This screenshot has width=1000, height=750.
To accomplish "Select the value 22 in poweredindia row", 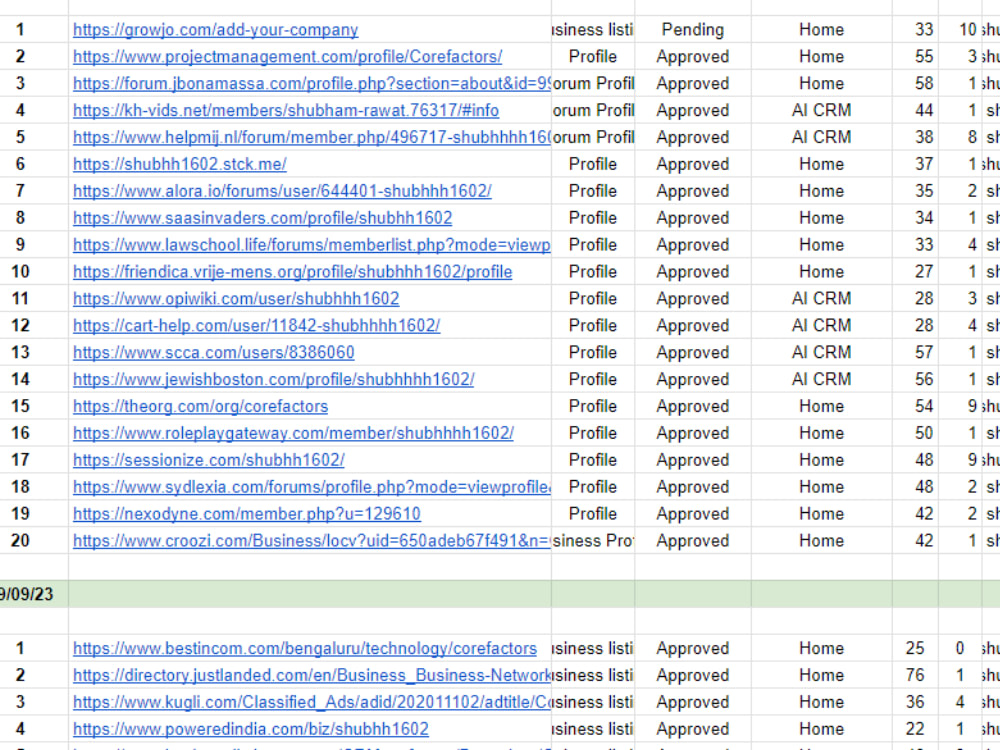I will coord(915,728).
